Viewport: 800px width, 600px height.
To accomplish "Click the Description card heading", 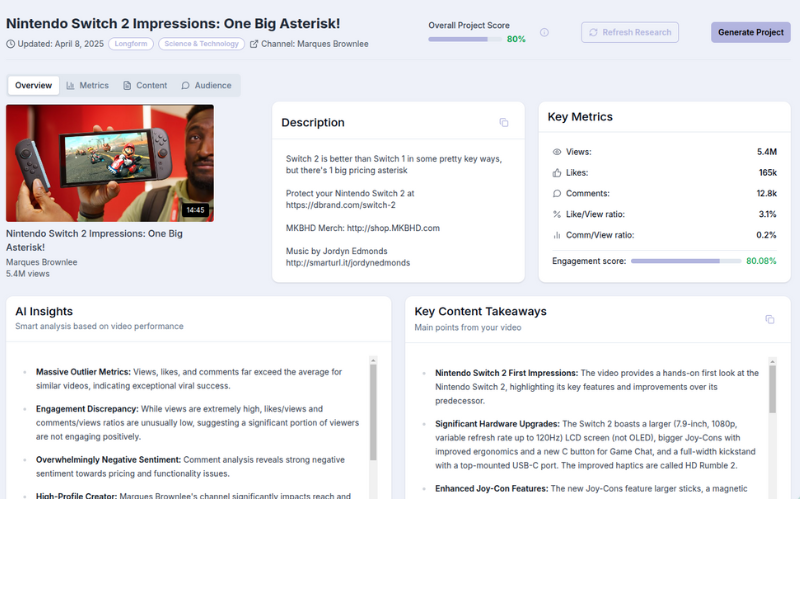I will pyautogui.click(x=313, y=122).
